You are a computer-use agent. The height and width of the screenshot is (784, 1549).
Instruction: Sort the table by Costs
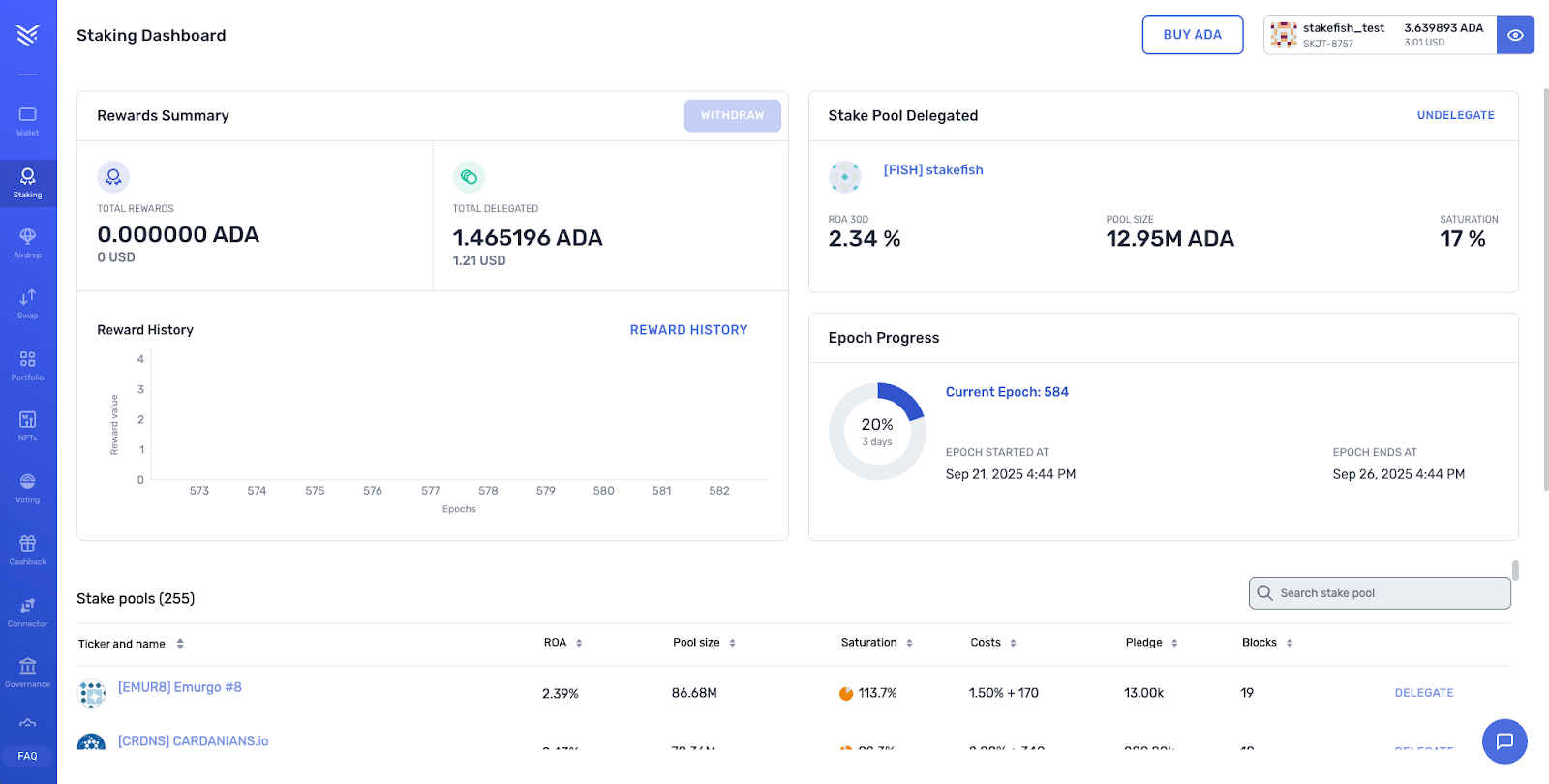coord(993,643)
